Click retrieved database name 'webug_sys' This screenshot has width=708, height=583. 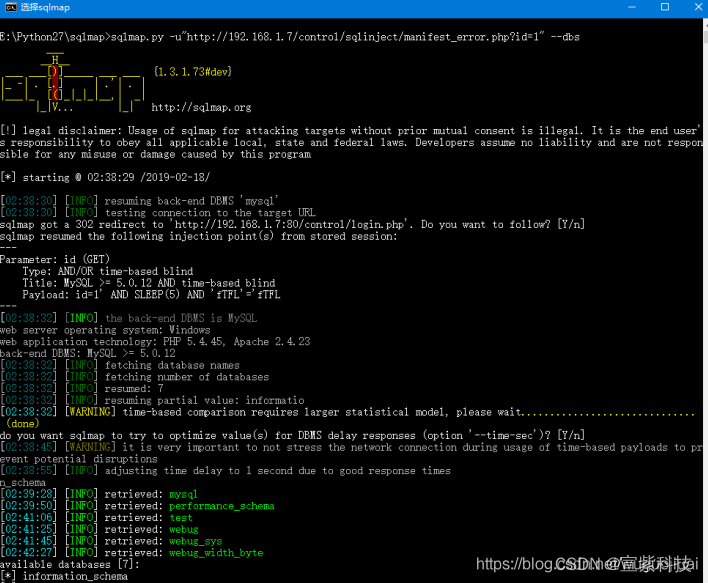pos(196,541)
